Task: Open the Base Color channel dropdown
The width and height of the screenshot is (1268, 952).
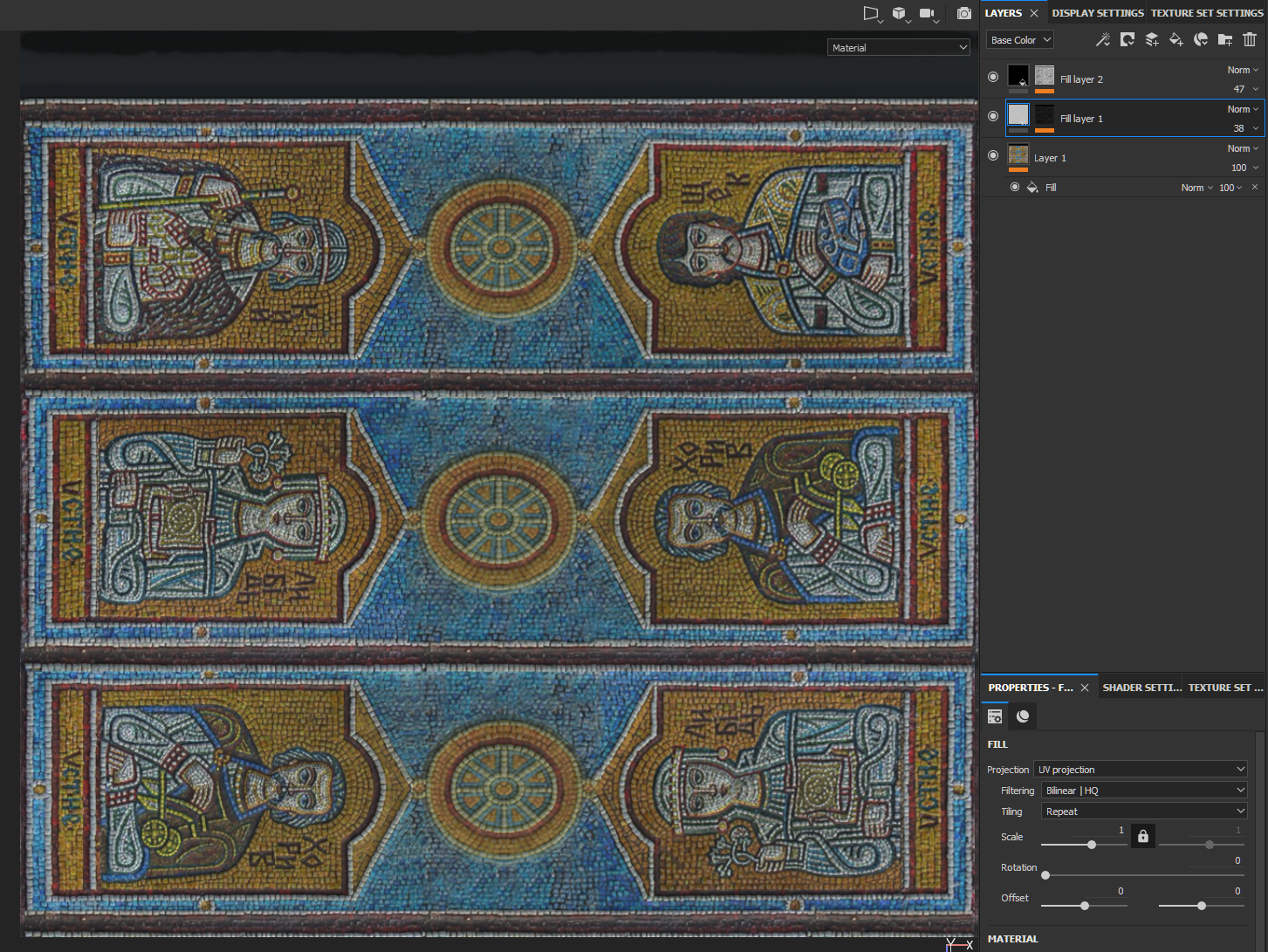Action: click(x=1020, y=40)
